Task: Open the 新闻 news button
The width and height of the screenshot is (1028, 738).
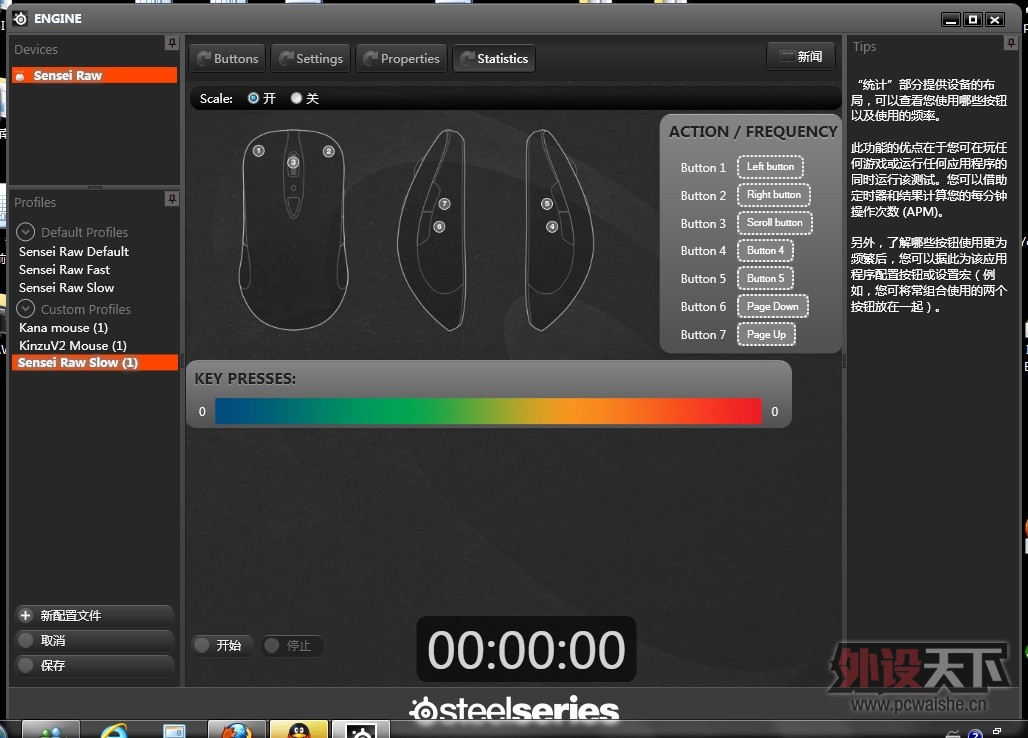Action: click(801, 56)
